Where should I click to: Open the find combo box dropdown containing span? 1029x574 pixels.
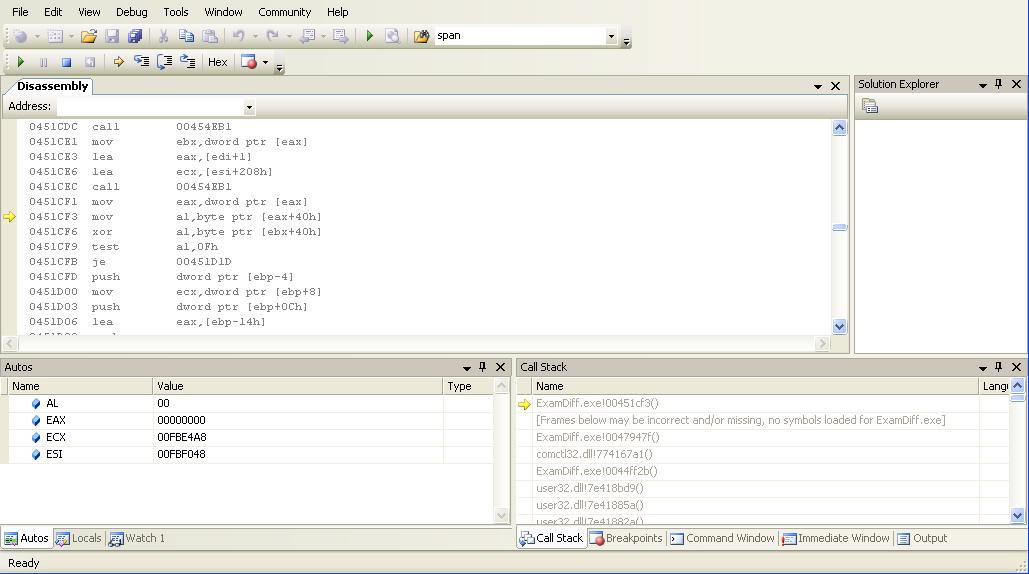click(x=612, y=36)
